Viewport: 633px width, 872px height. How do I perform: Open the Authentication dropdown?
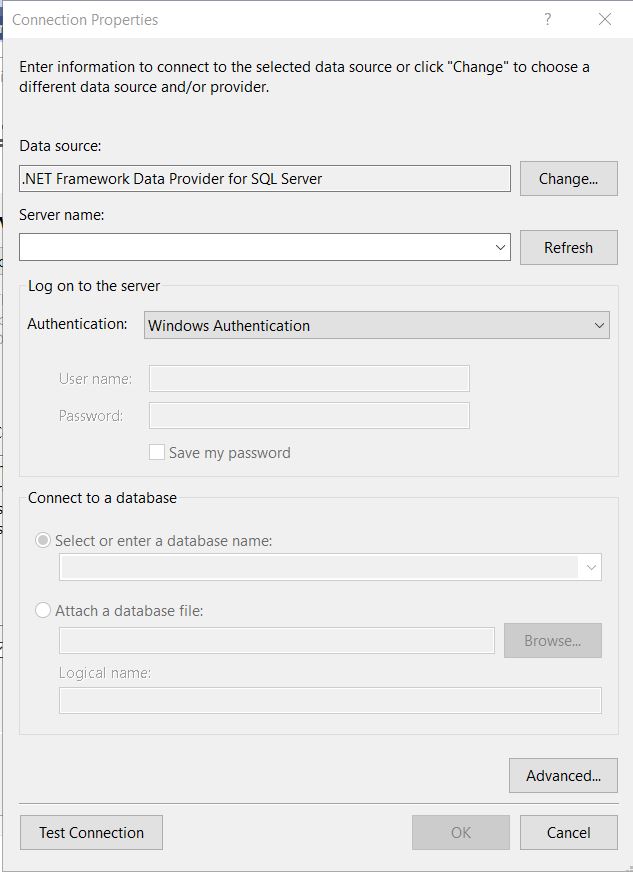pos(376,325)
